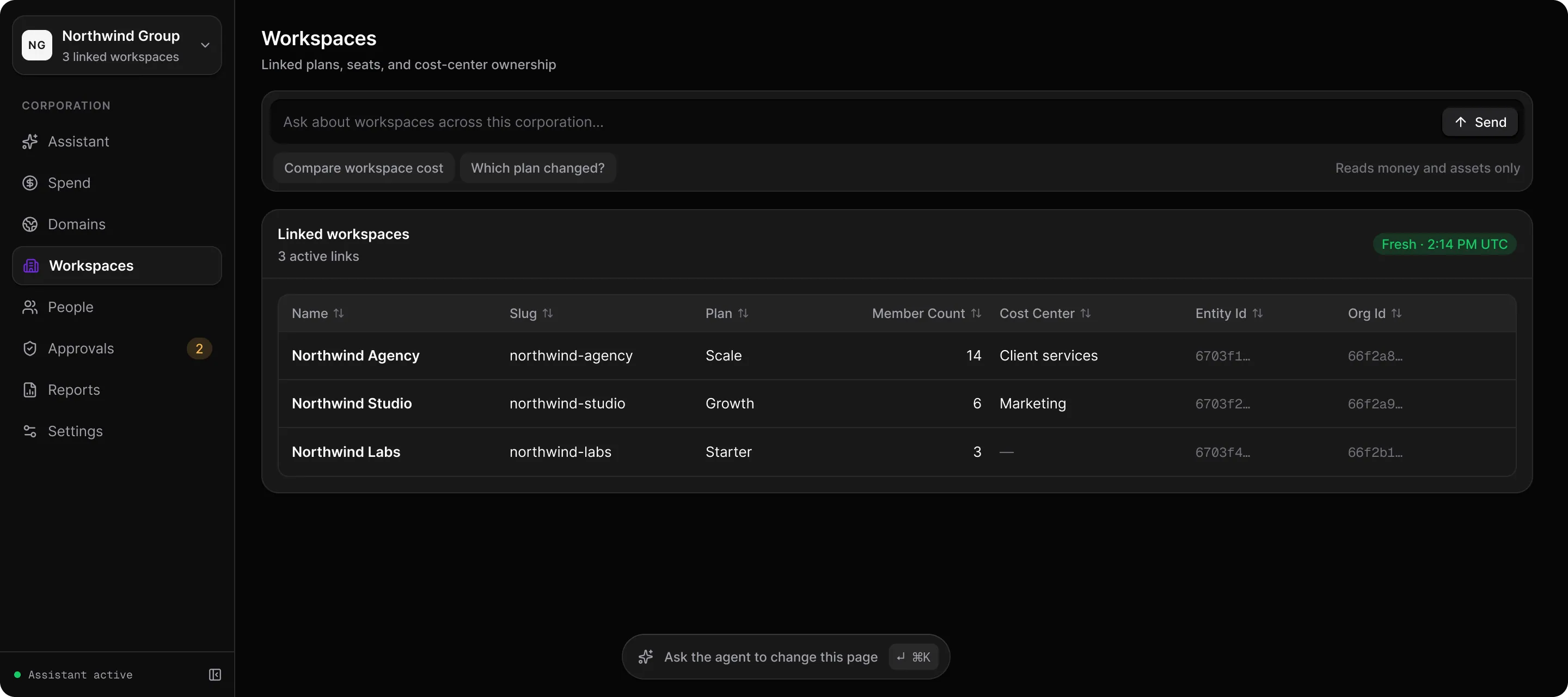1568x697 pixels.
Task: Click the sparkle icon in the agent bar
Action: (646, 657)
